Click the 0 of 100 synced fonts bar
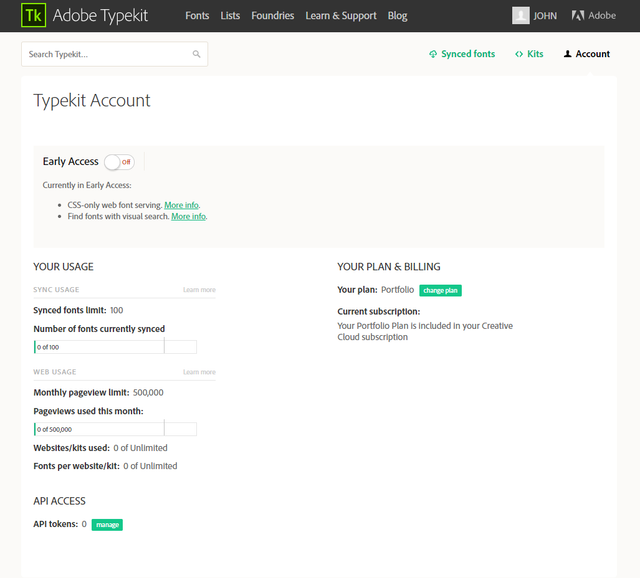Viewport: 640px width, 578px height. coord(115,347)
